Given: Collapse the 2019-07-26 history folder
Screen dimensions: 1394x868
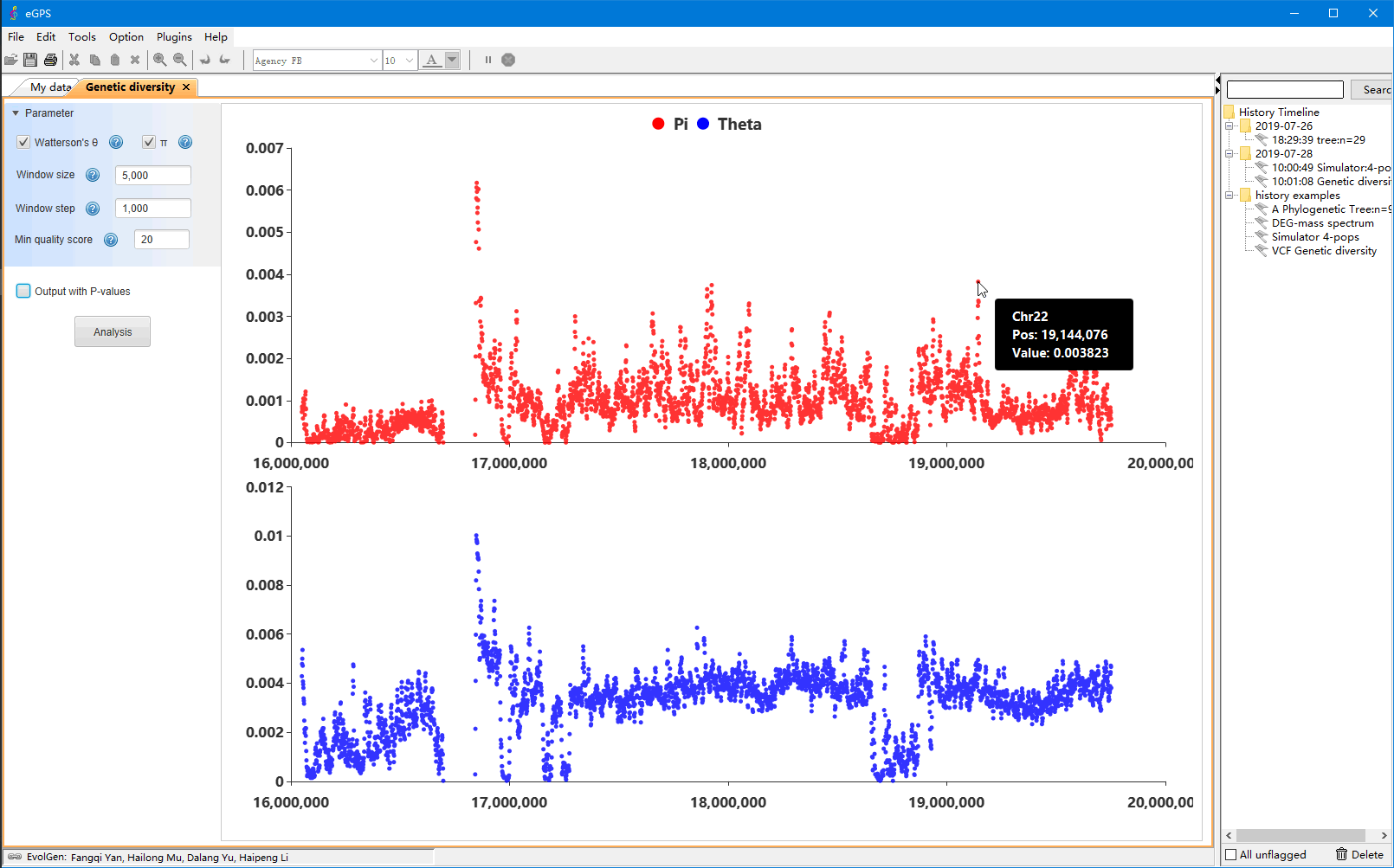Looking at the screenshot, I should point(1229,126).
